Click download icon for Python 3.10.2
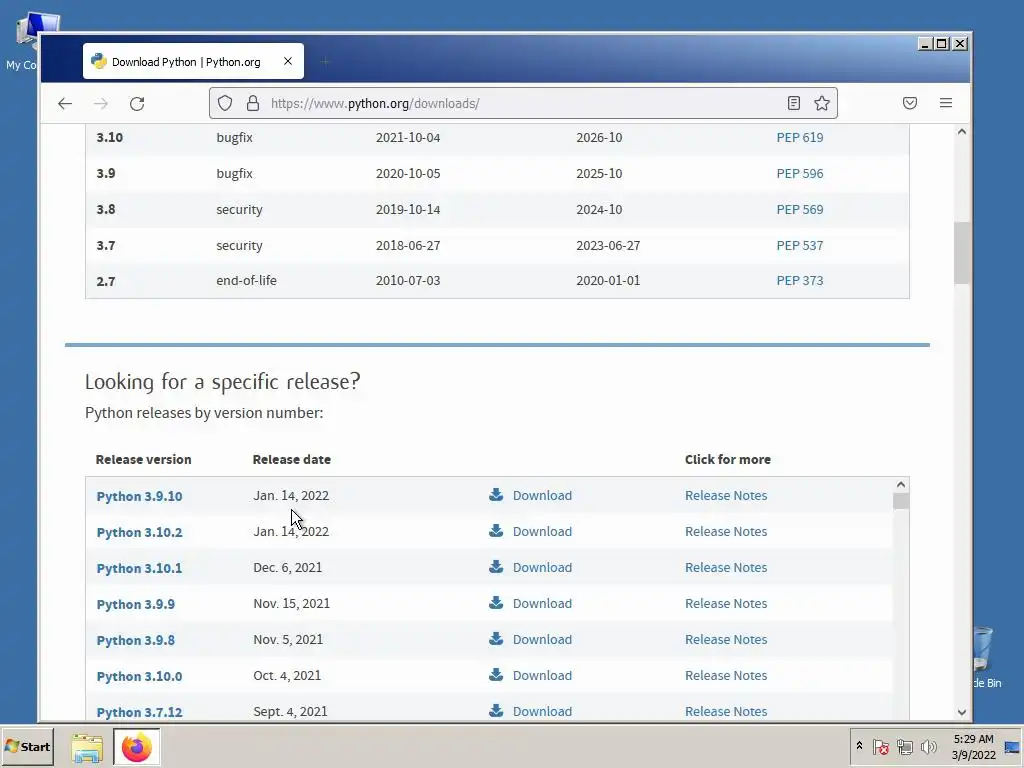 [496, 531]
